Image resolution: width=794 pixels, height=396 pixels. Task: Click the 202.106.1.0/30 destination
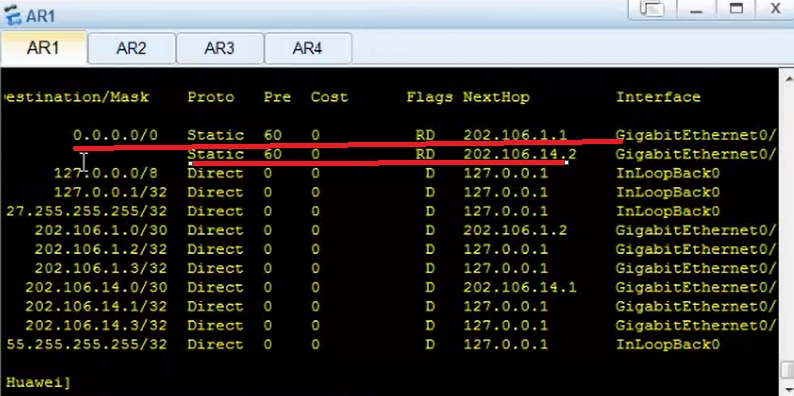[101, 230]
